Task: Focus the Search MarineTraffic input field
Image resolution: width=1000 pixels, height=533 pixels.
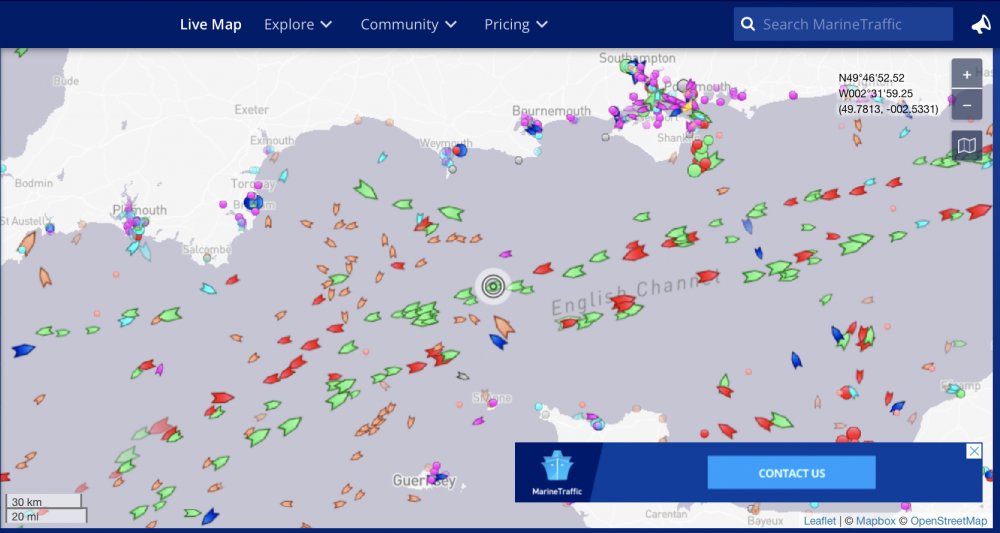Action: tap(850, 25)
